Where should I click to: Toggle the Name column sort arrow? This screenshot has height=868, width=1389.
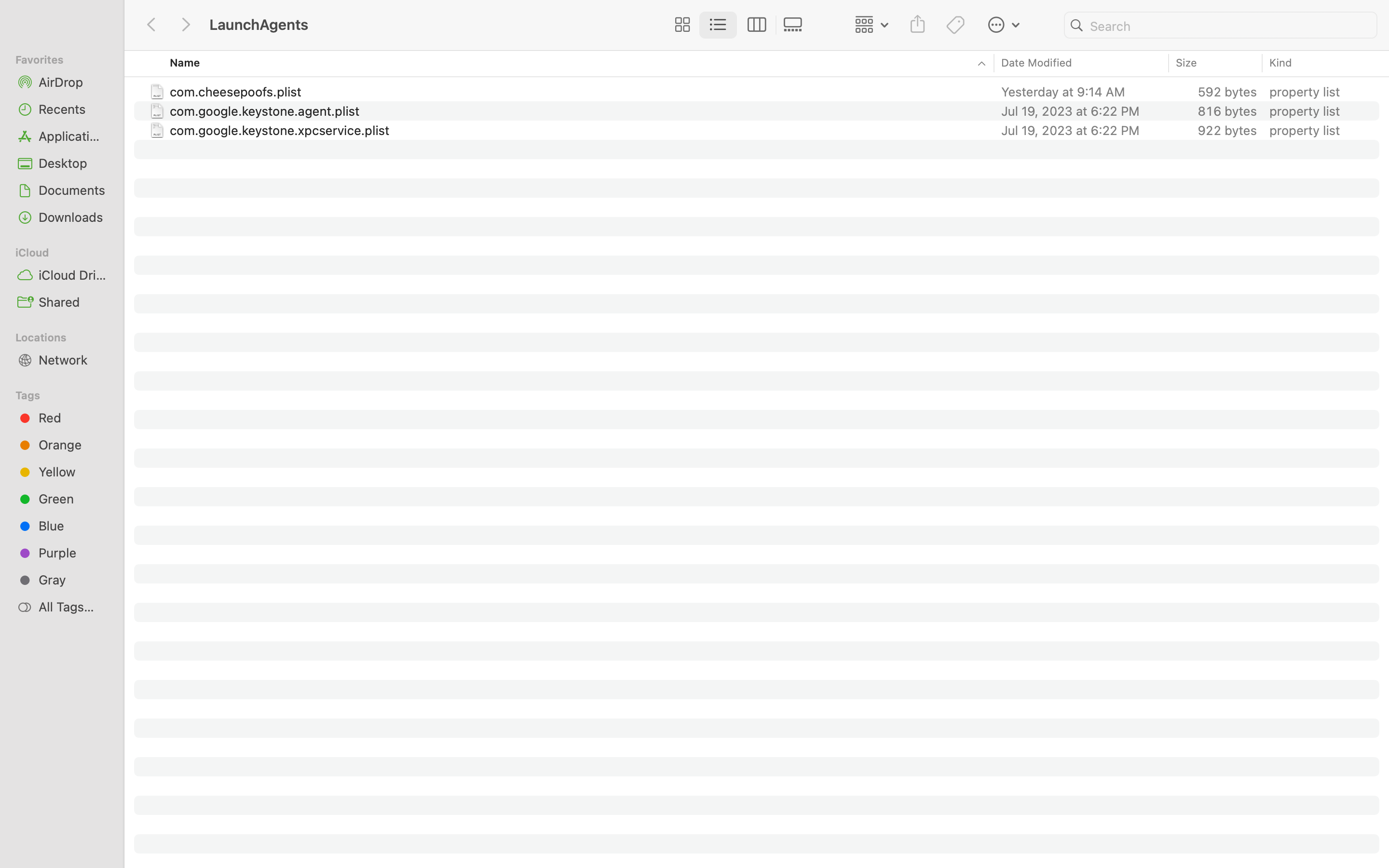[981, 64]
